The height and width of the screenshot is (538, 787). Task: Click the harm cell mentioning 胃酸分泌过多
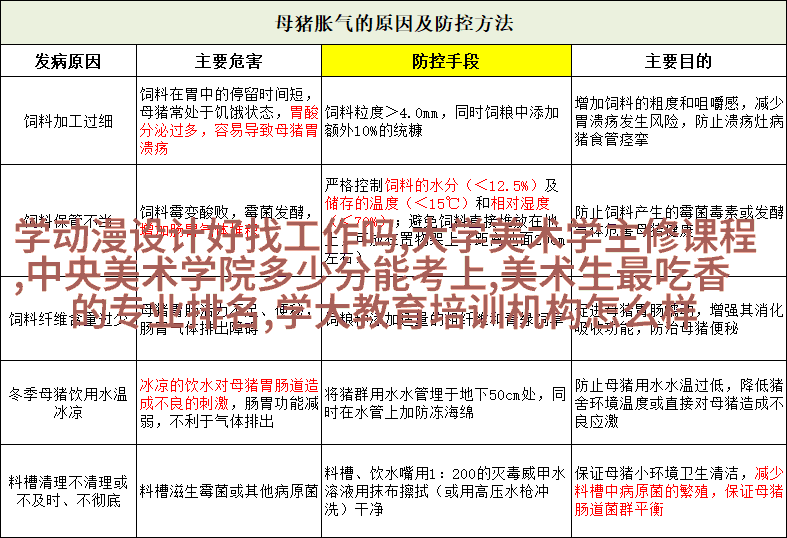[x=229, y=121]
